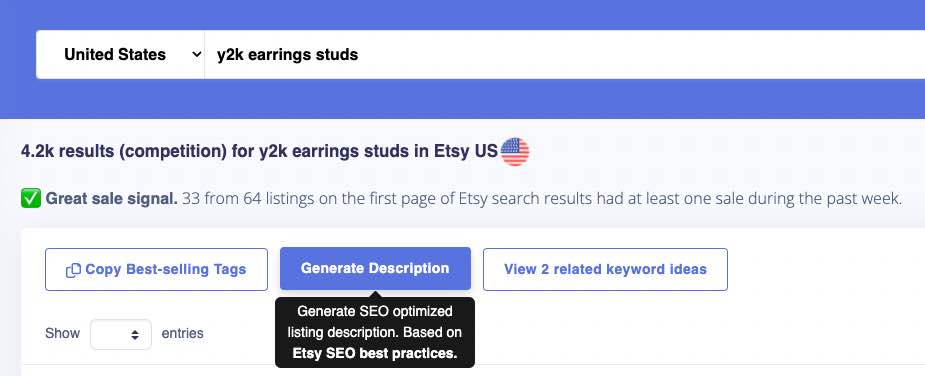Click the tooltip's pointer arrow under Generate Description

point(375,294)
